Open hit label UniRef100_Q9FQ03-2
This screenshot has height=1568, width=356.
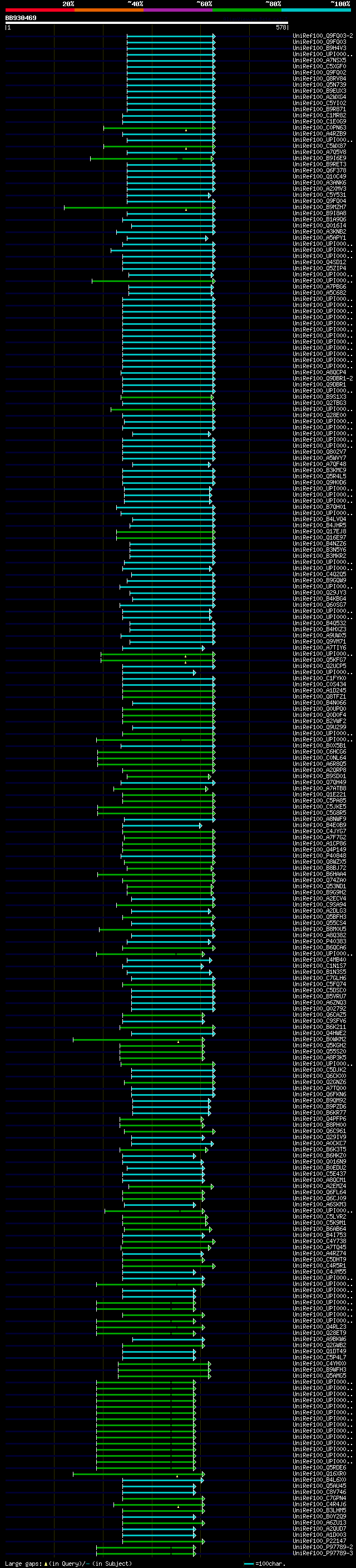pyautogui.click(x=323, y=36)
